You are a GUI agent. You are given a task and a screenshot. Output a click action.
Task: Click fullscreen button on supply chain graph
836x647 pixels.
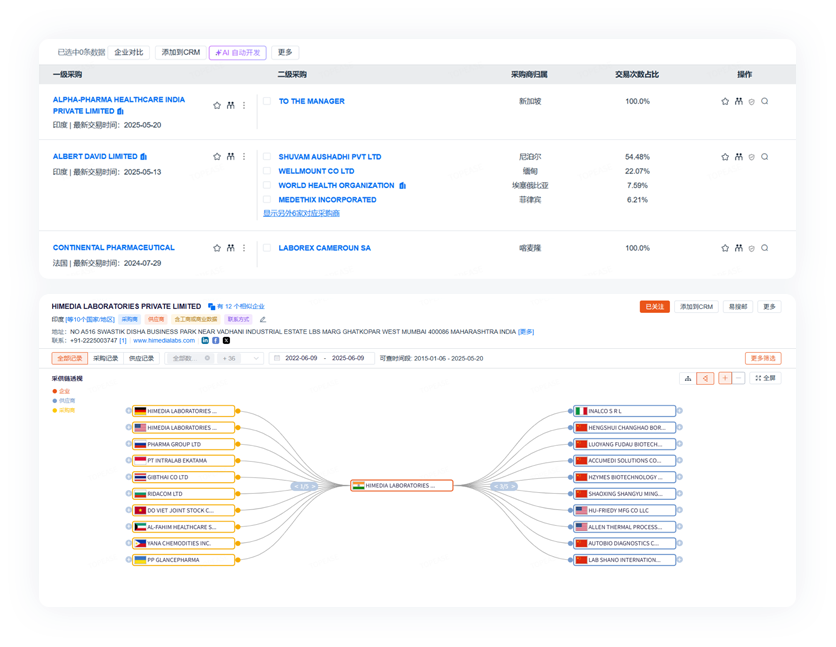pyautogui.click(x=765, y=378)
